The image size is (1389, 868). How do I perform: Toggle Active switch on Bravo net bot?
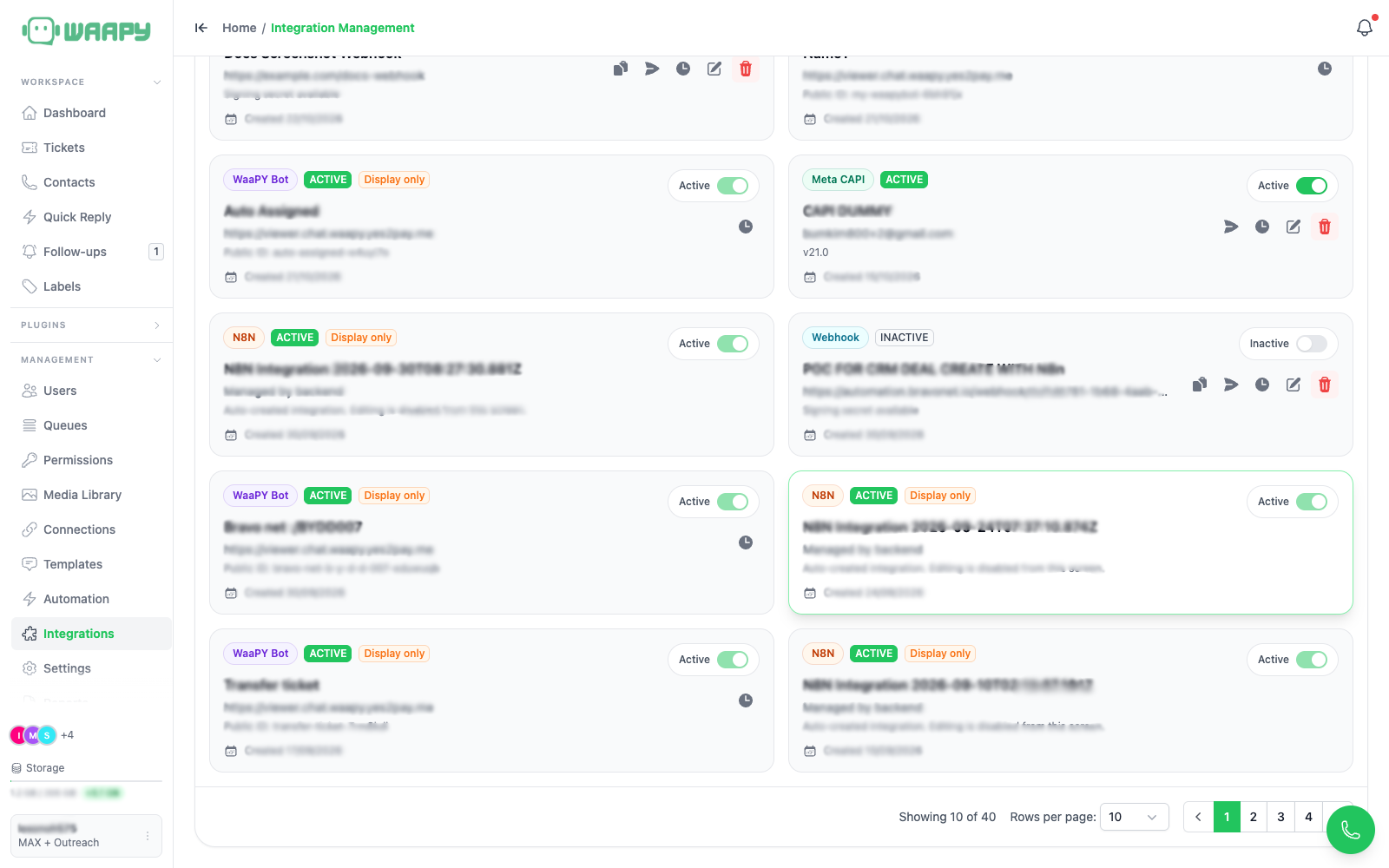point(733,502)
